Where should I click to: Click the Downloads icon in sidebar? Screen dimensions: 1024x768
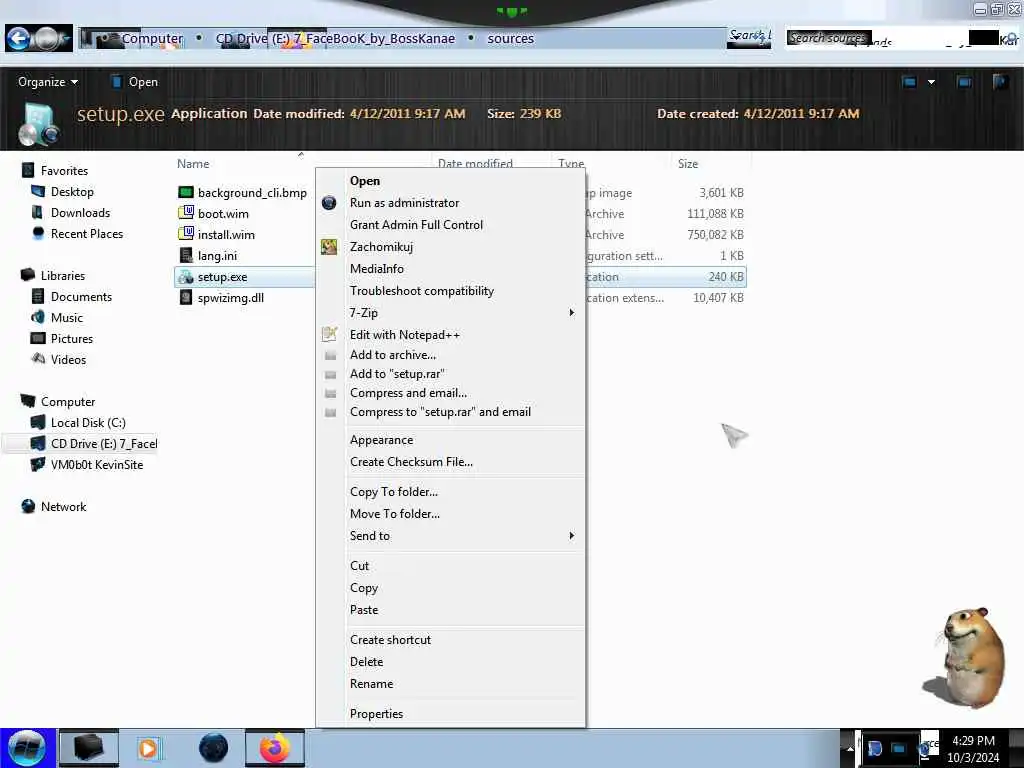coord(38,212)
